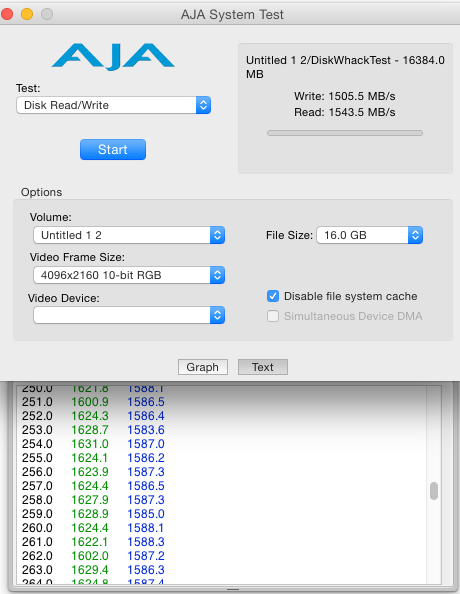Click the test progress bar
Screen dimensions: 460x594
point(345,133)
